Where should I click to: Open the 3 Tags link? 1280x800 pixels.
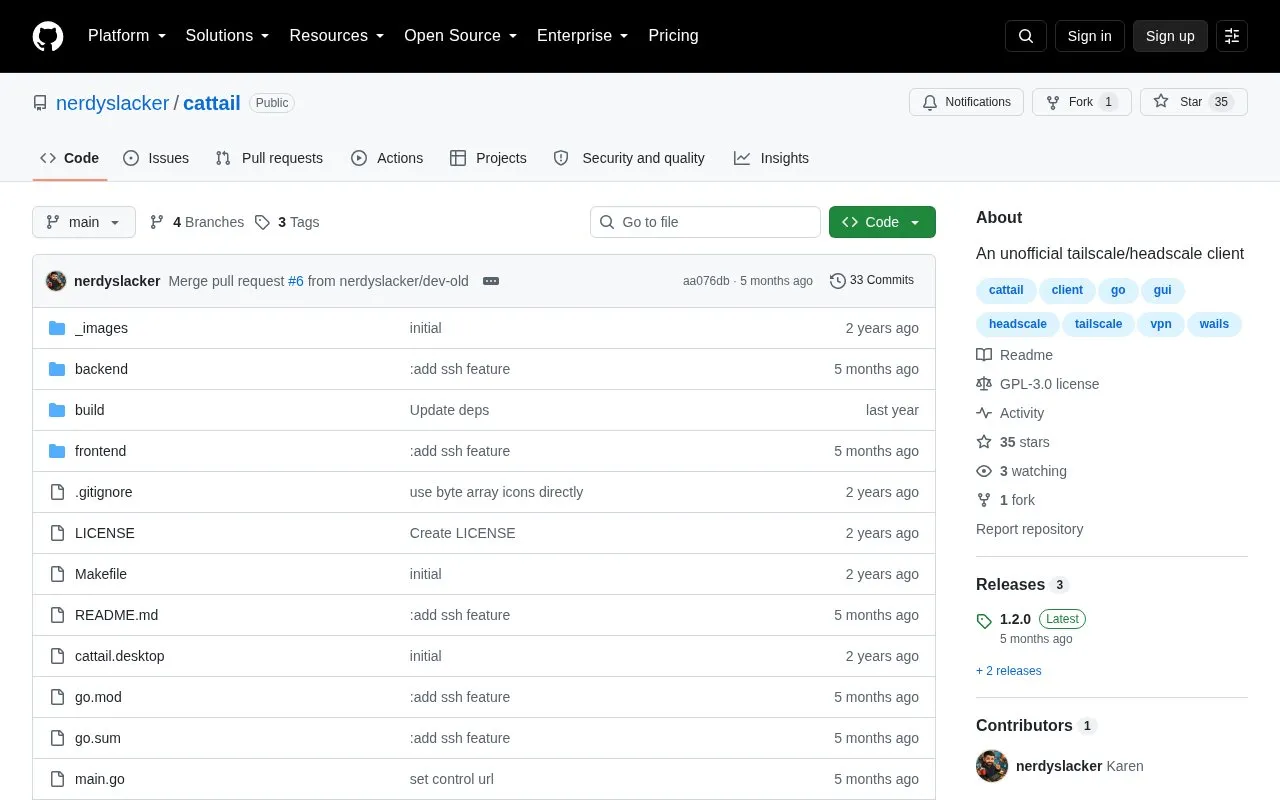287,222
